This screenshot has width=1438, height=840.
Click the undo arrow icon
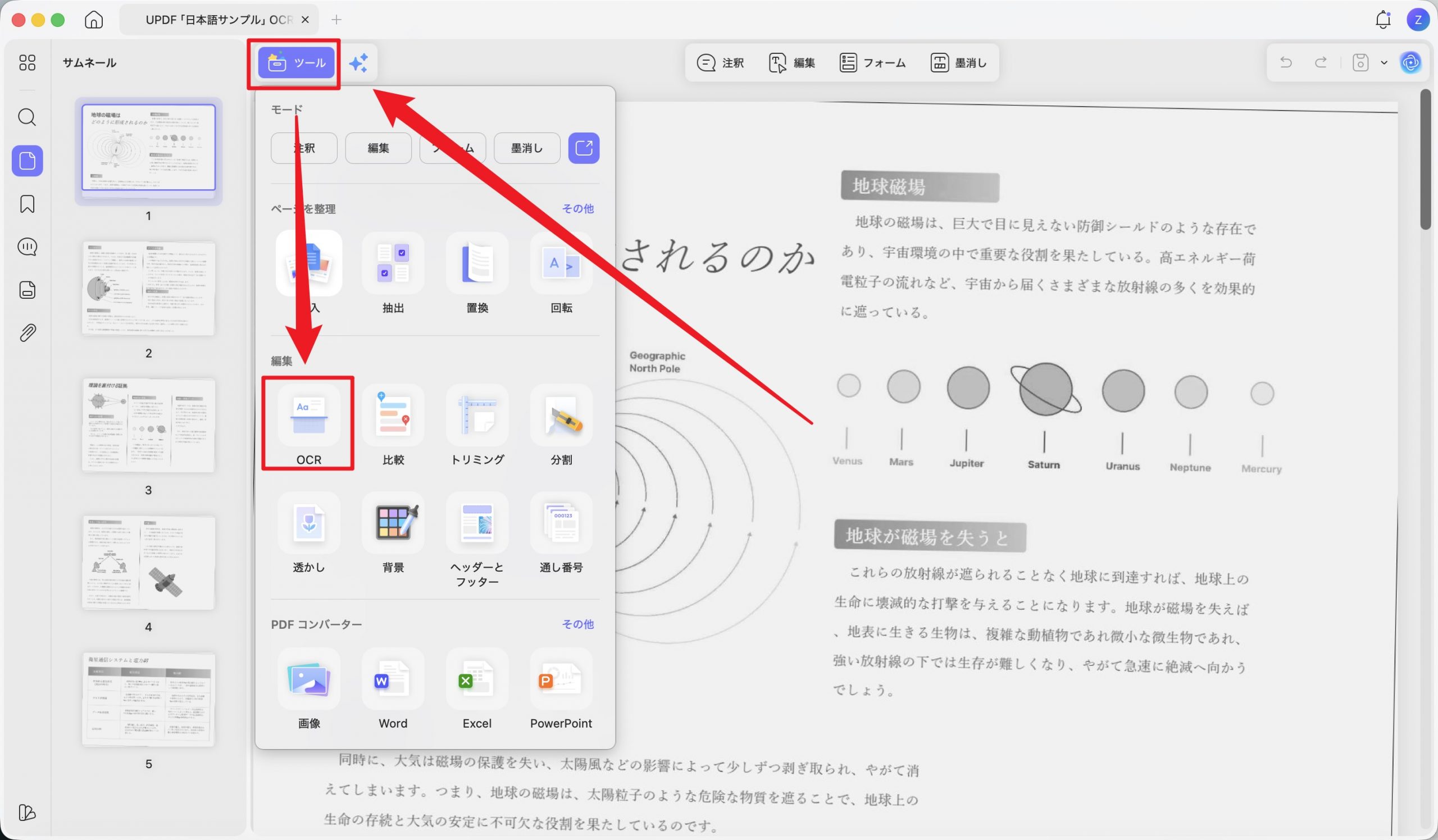coord(1286,62)
